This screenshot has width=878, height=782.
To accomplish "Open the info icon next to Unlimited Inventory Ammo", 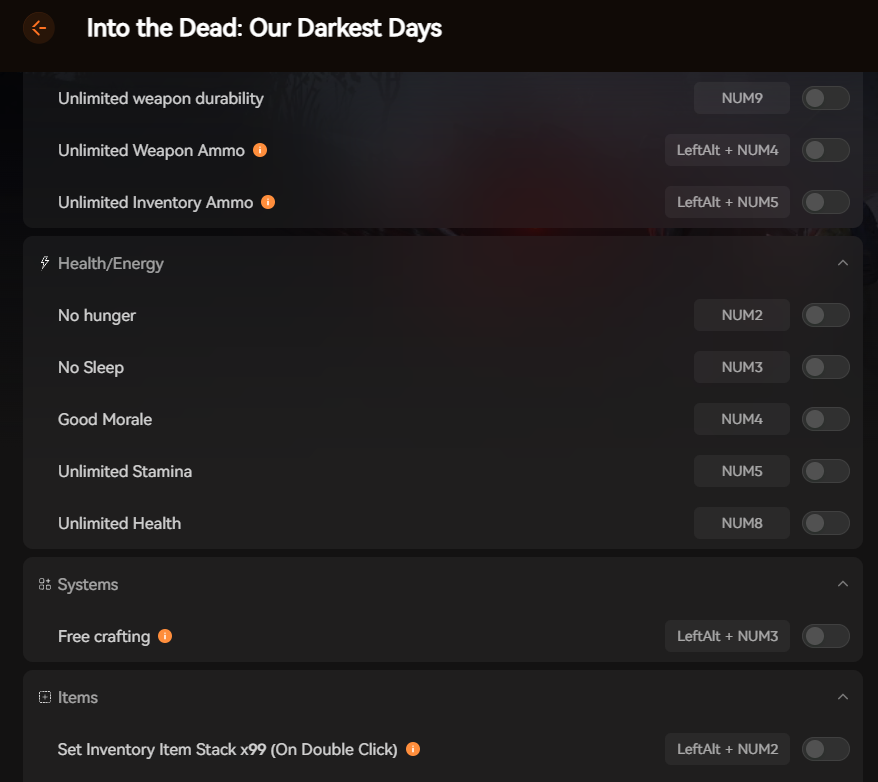I will (x=267, y=202).
